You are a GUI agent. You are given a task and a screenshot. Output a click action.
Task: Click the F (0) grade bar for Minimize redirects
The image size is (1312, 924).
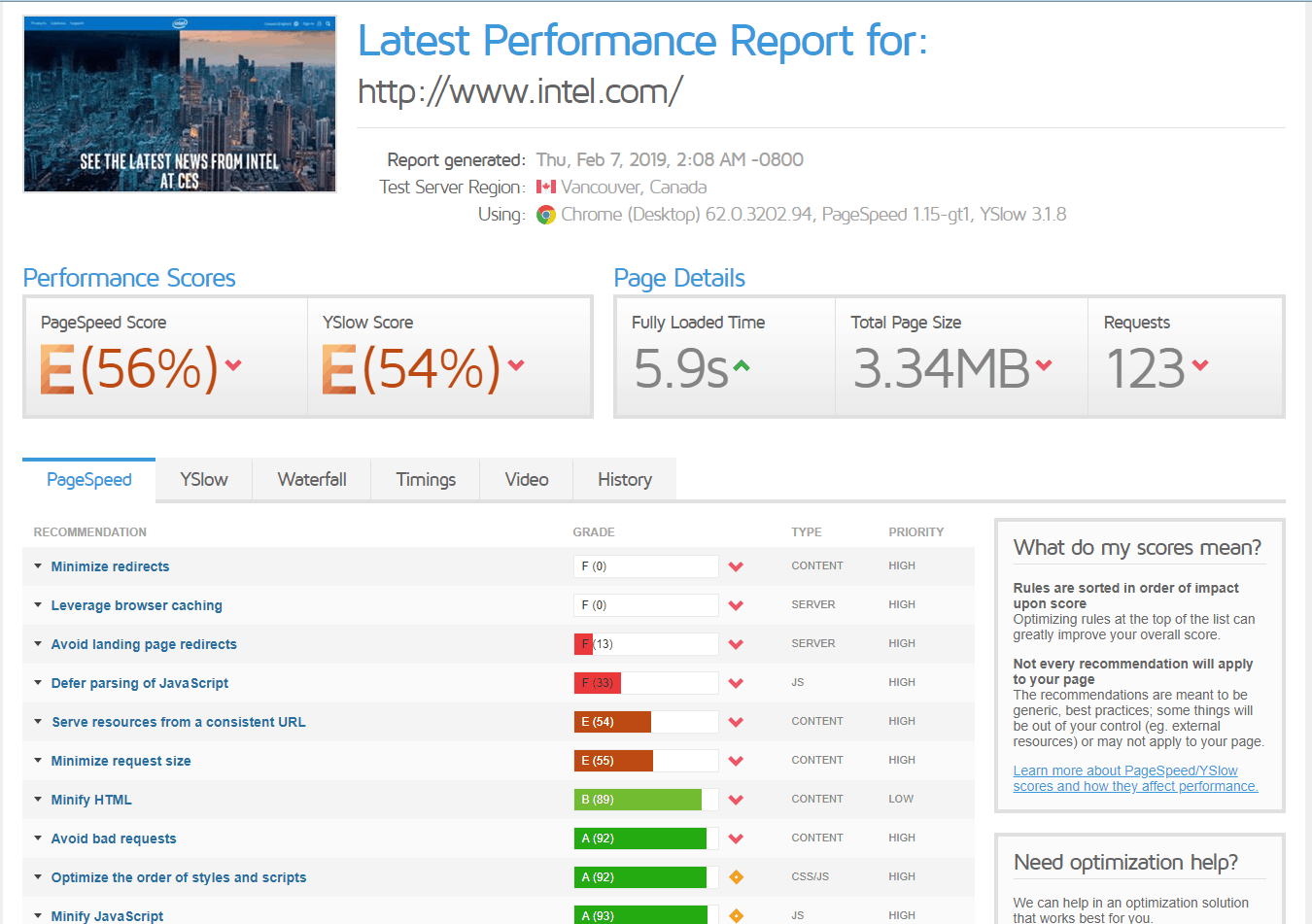click(646, 566)
